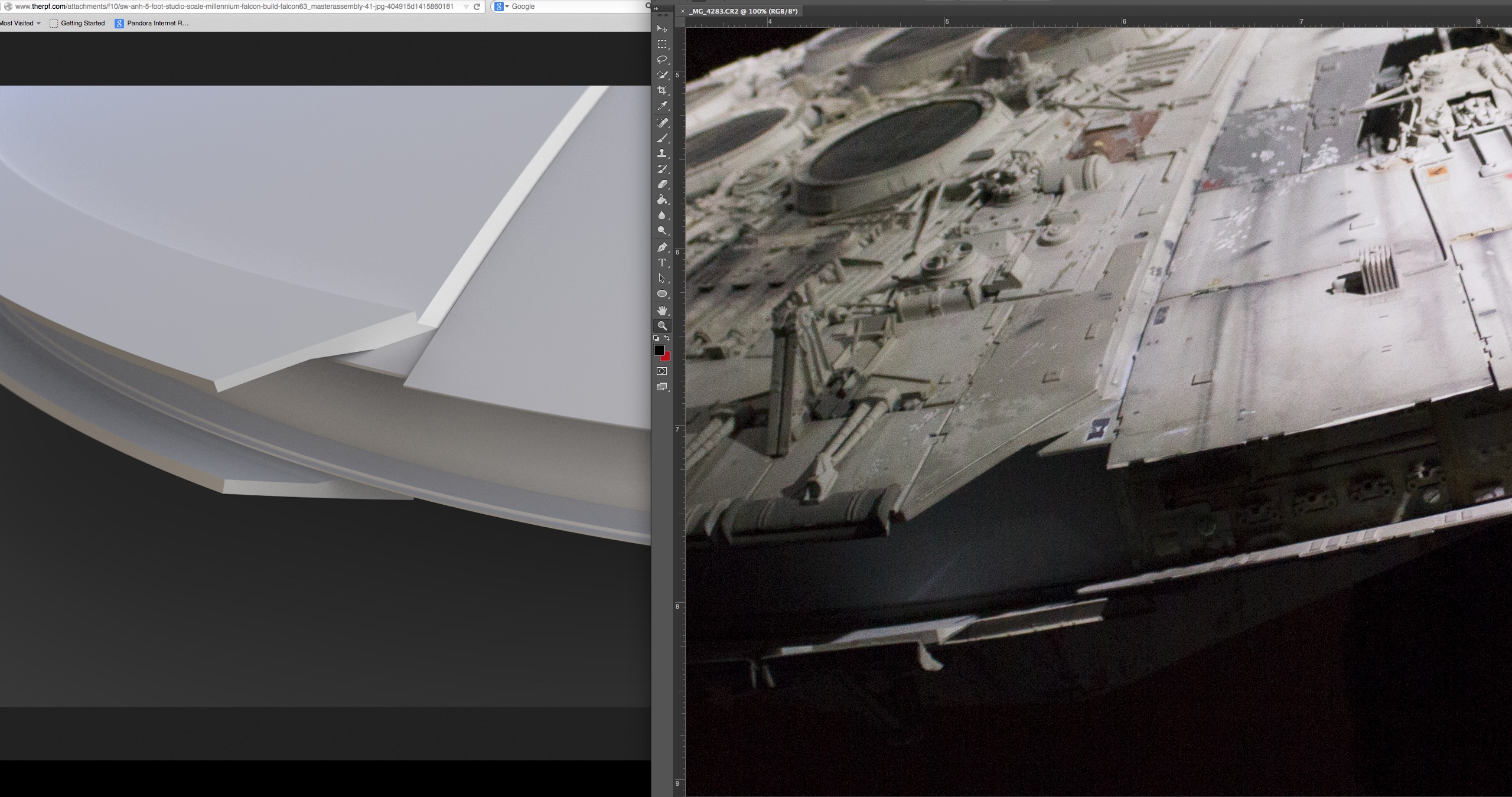Open the black foreground color picker
1512x797 pixels.
(x=659, y=350)
